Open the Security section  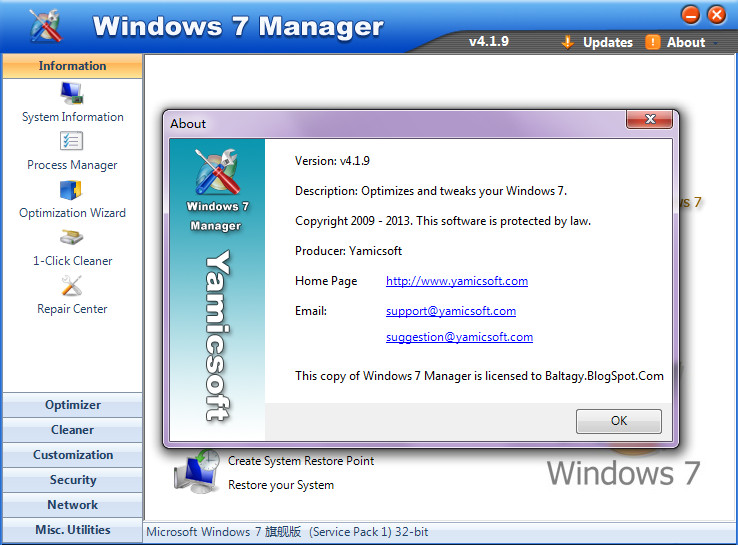pyautogui.click(x=72, y=480)
